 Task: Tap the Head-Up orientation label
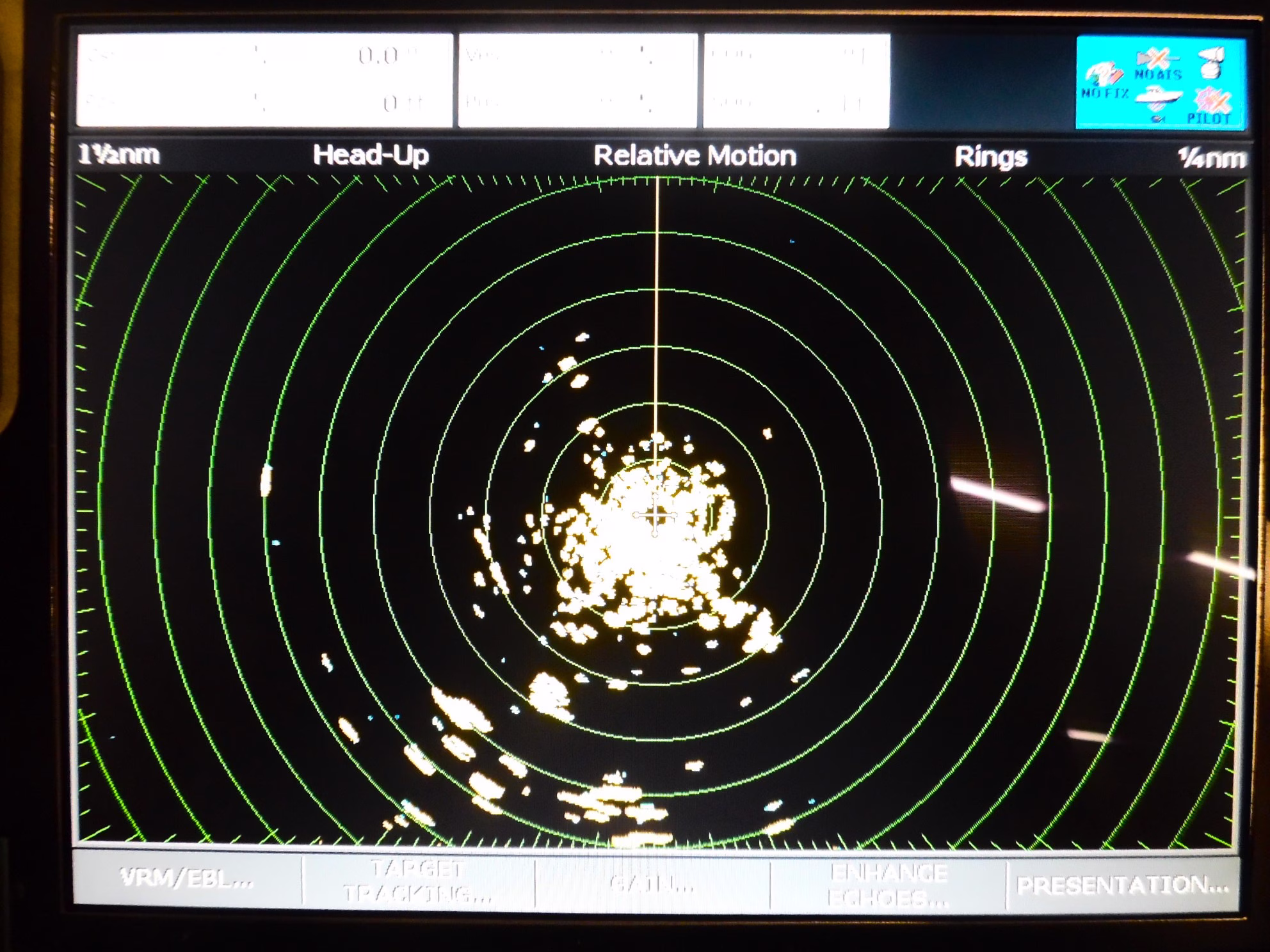point(371,155)
